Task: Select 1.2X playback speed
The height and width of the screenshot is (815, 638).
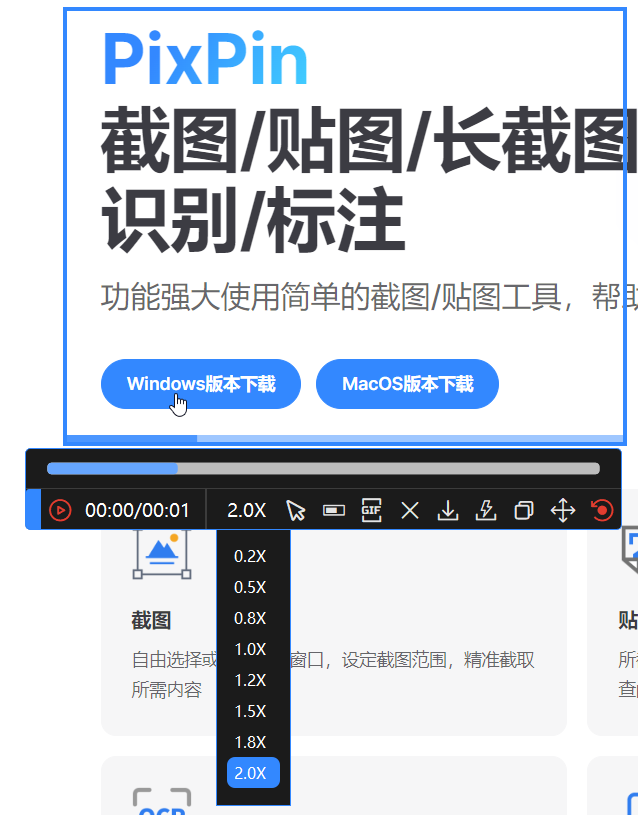Action: tap(250, 680)
